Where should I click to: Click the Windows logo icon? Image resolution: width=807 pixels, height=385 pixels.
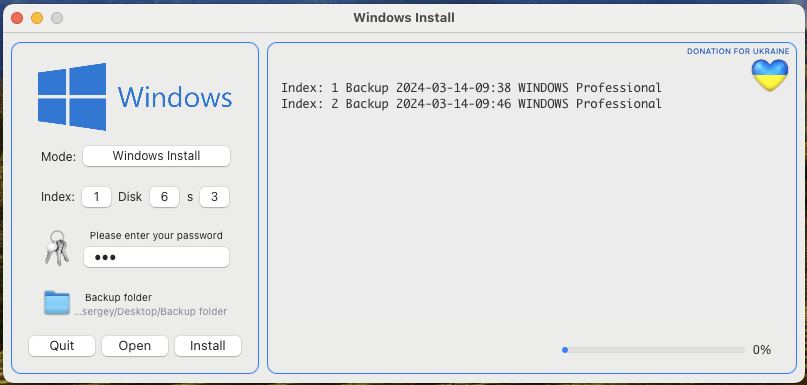pos(72,97)
